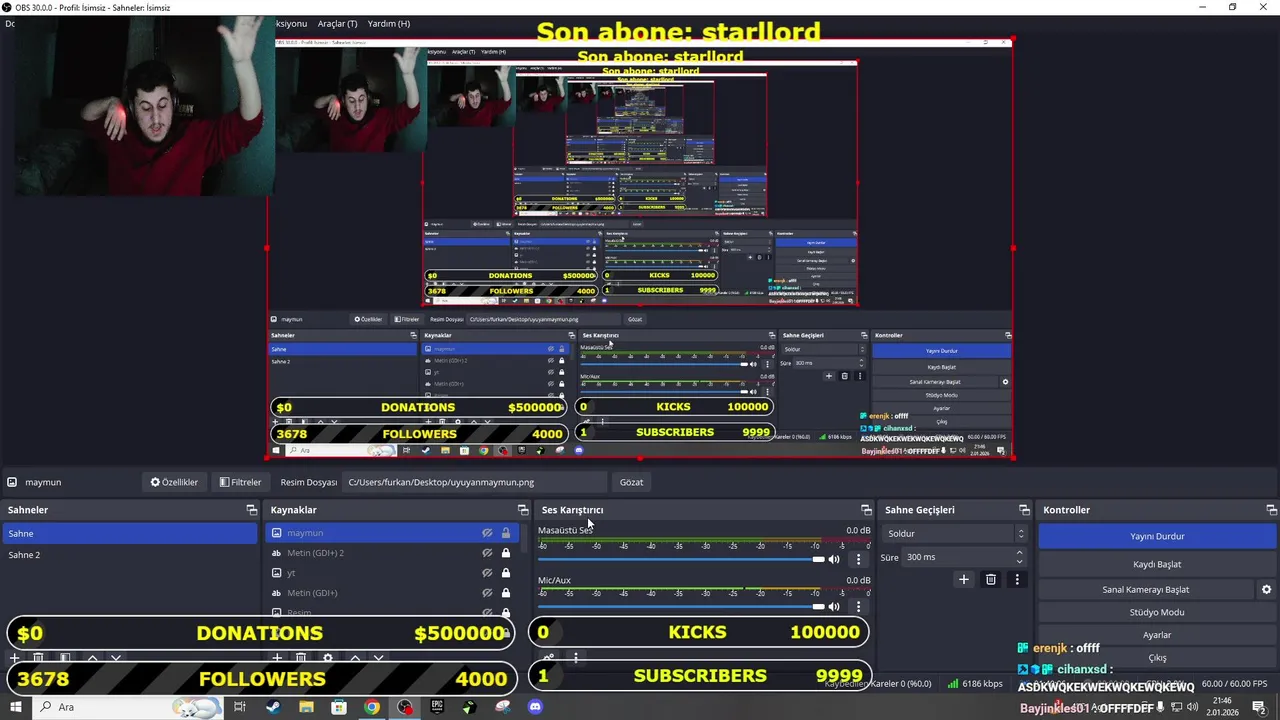Open Google Chrome from the taskbar

[x=371, y=707]
